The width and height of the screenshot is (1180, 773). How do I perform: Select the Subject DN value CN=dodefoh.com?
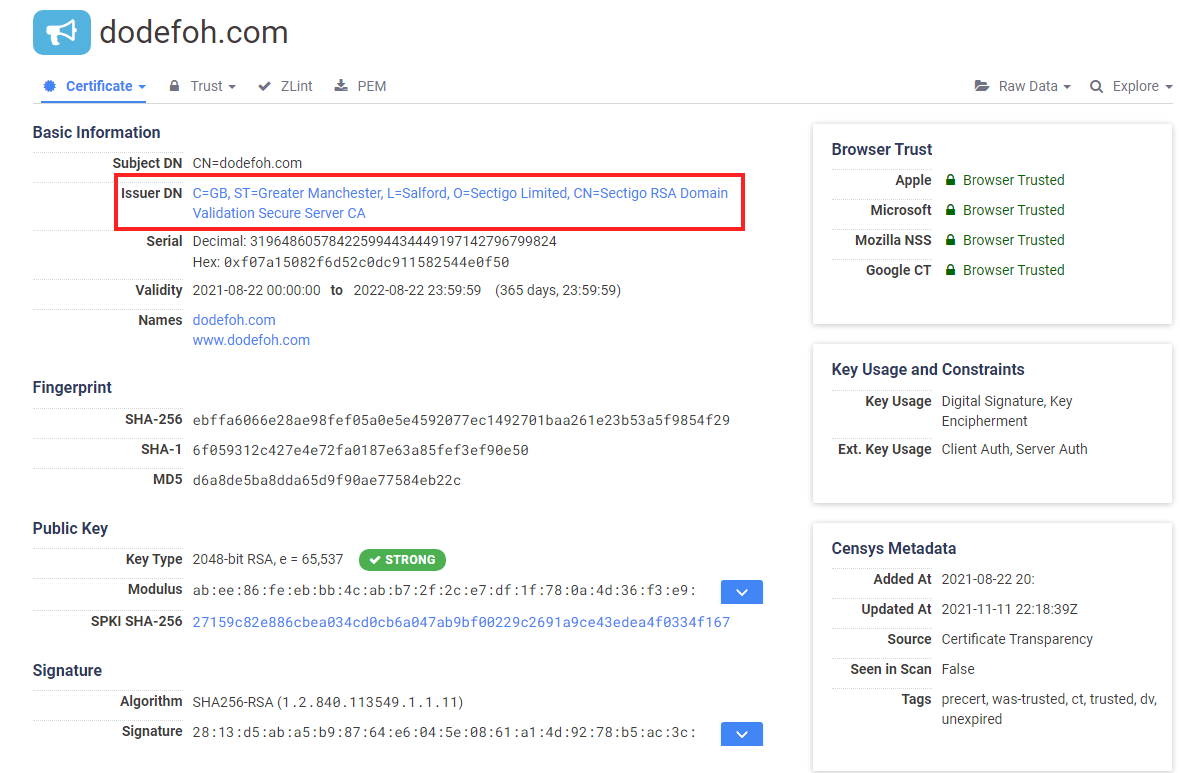(247, 163)
